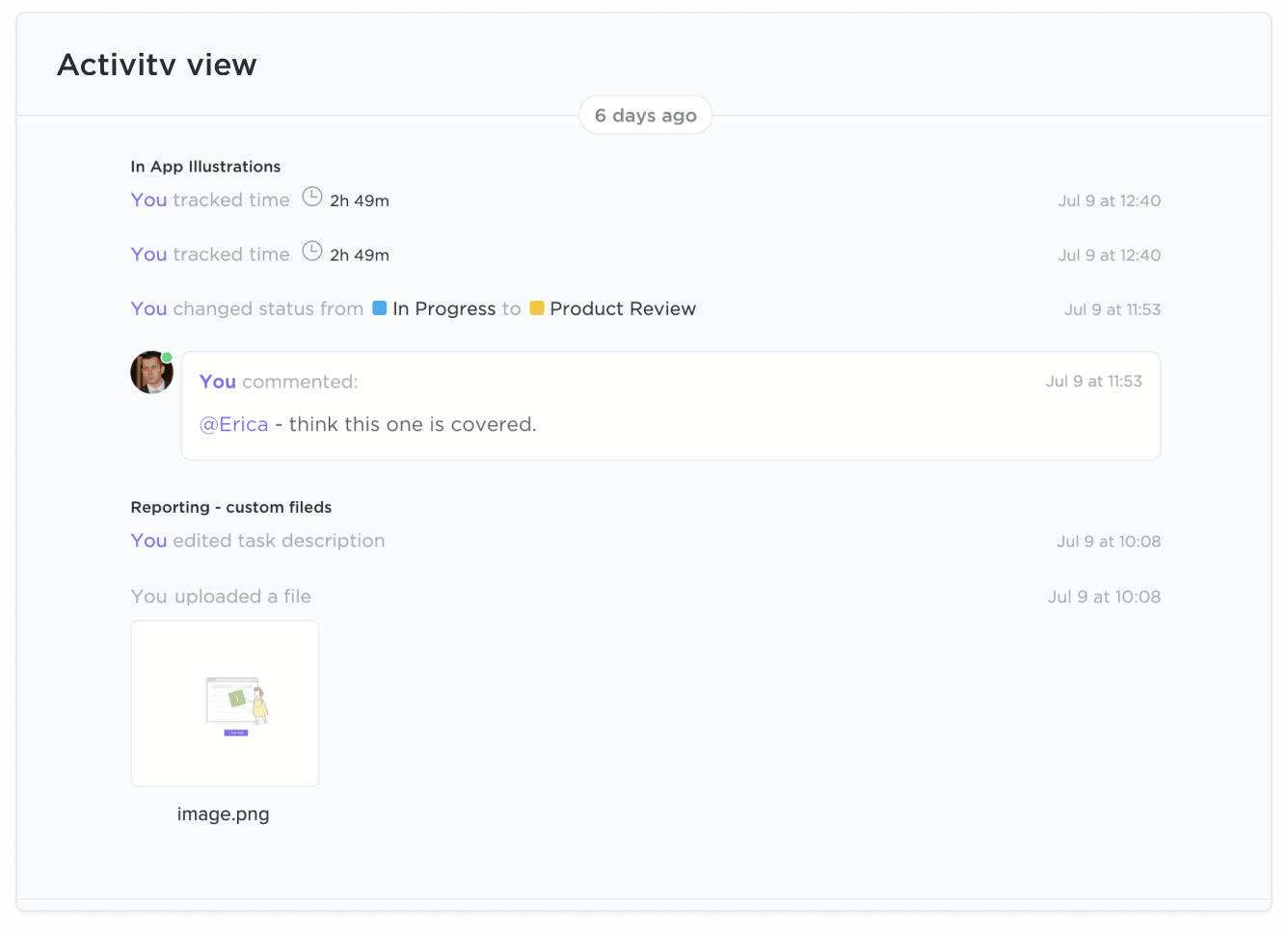1288x931 pixels.
Task: Select the "6 days ago" date pill
Action: point(646,115)
